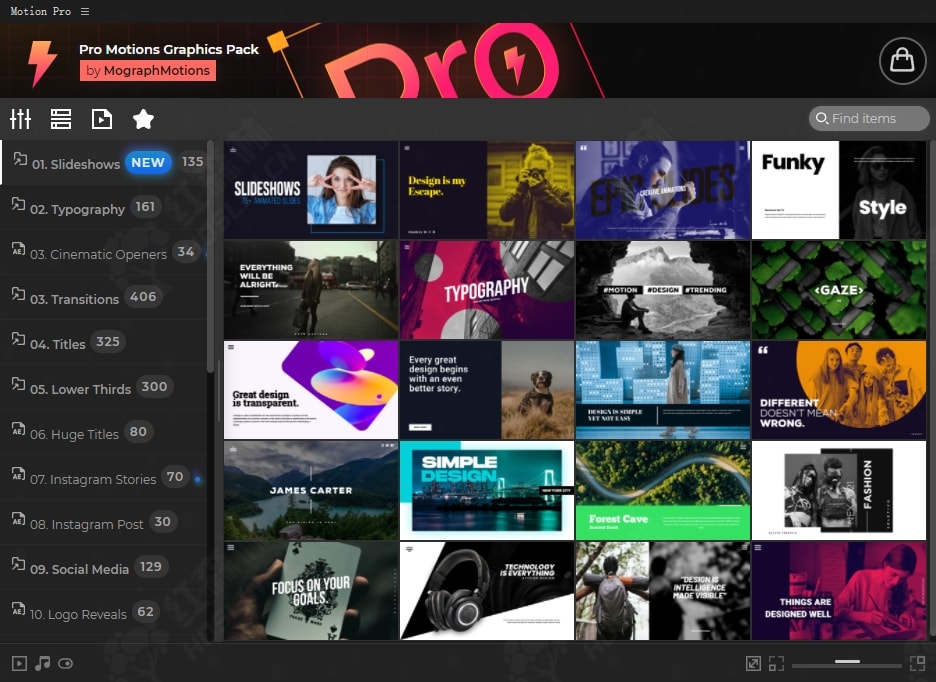Open the shopping bag store icon

pyautogui.click(x=902, y=60)
